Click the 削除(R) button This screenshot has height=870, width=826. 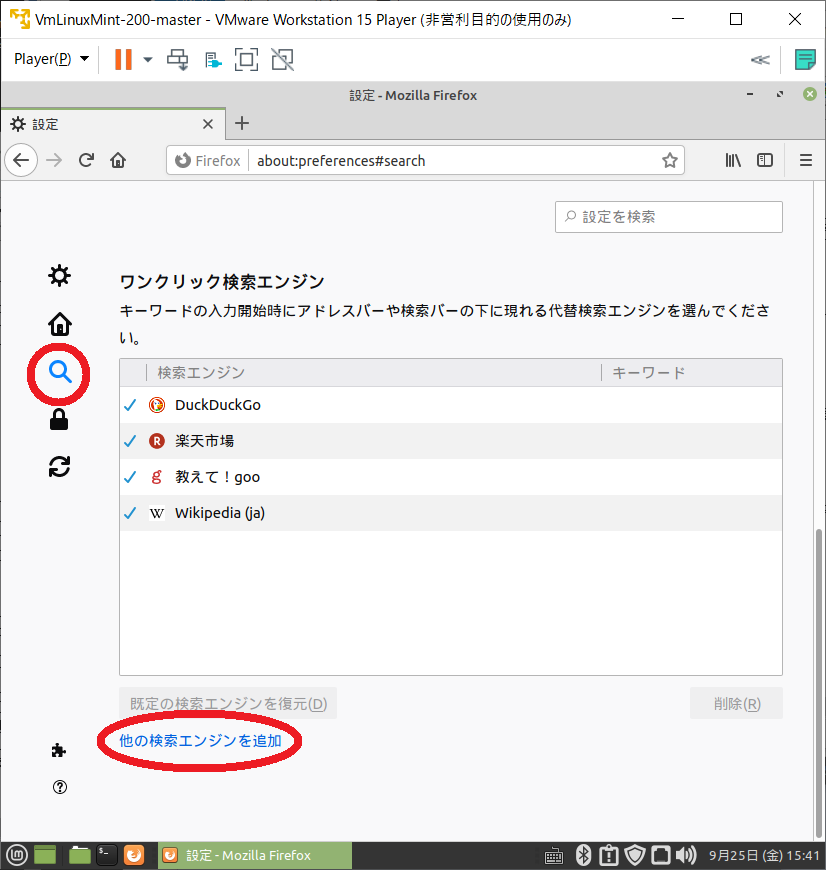tap(736, 704)
